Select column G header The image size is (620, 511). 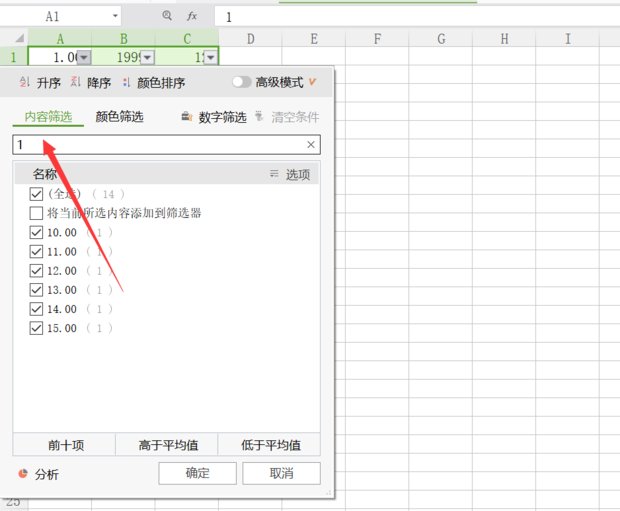[x=440, y=39]
